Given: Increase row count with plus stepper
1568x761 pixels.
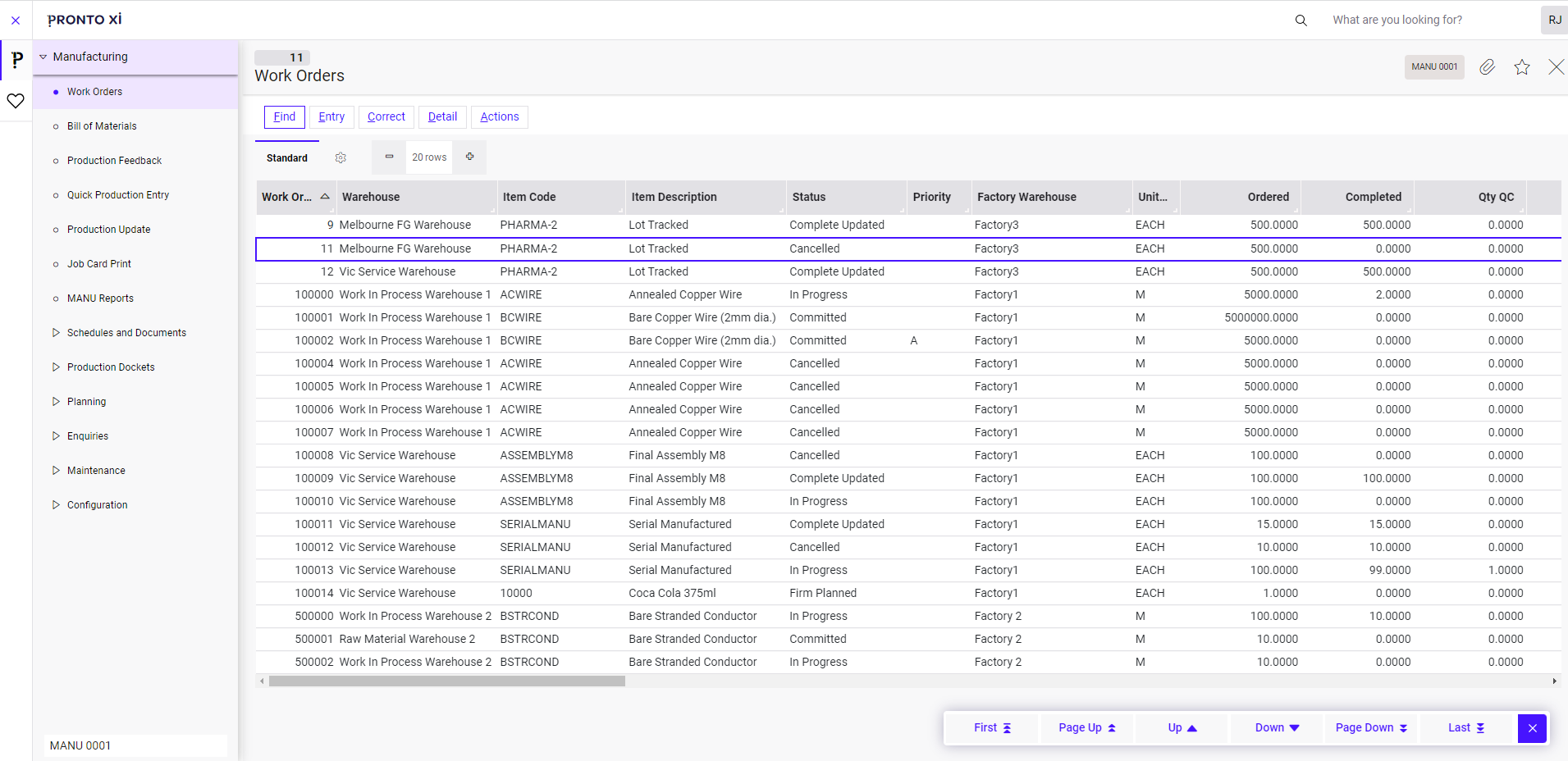Looking at the screenshot, I should [469, 157].
